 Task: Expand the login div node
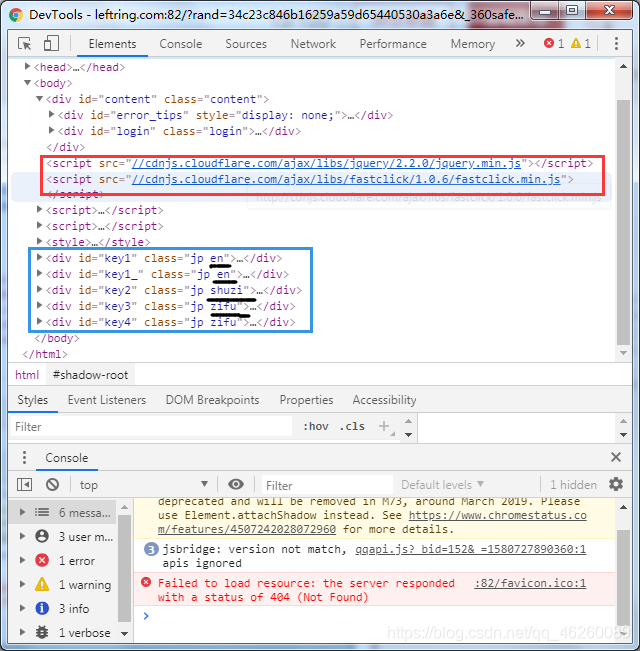click(51, 130)
